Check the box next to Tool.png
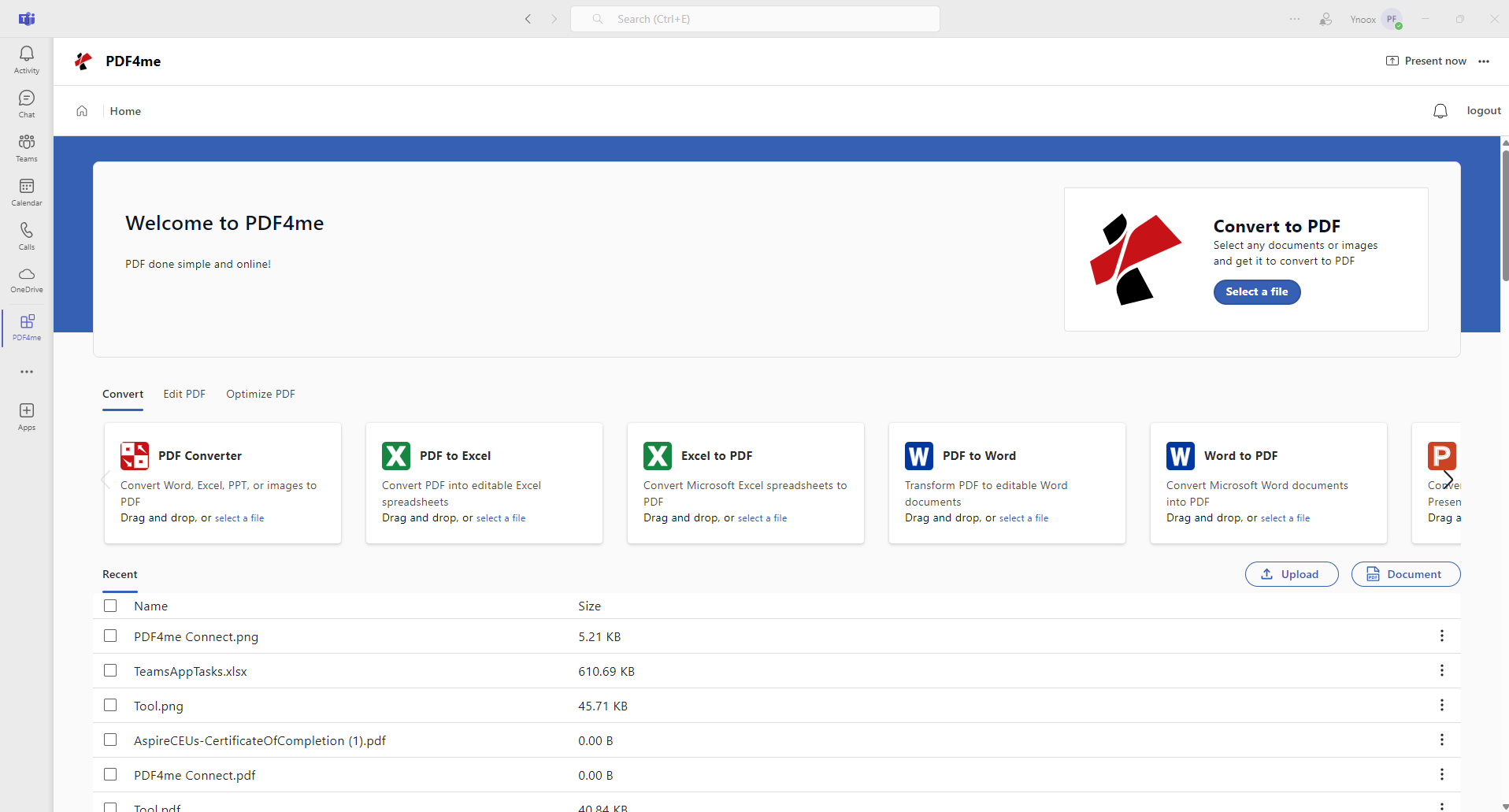The height and width of the screenshot is (812, 1509). pos(110,705)
